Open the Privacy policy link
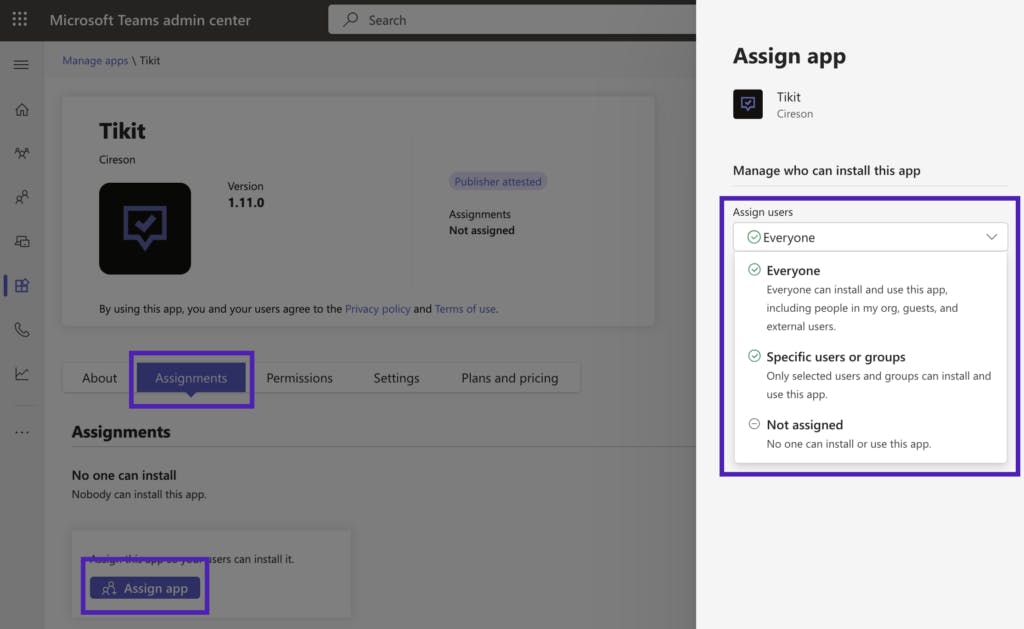The height and width of the screenshot is (629, 1024). click(x=377, y=309)
